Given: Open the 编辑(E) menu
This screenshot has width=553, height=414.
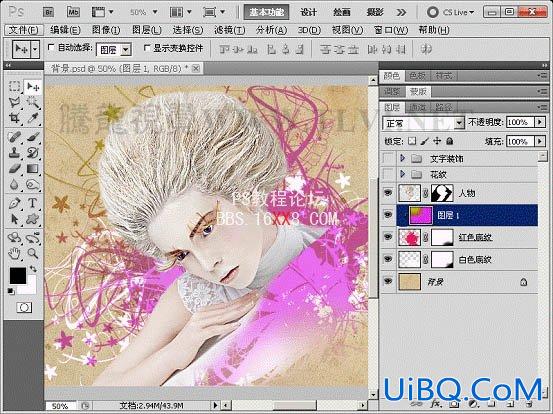Looking at the screenshot, I should pyautogui.click(x=65, y=30).
